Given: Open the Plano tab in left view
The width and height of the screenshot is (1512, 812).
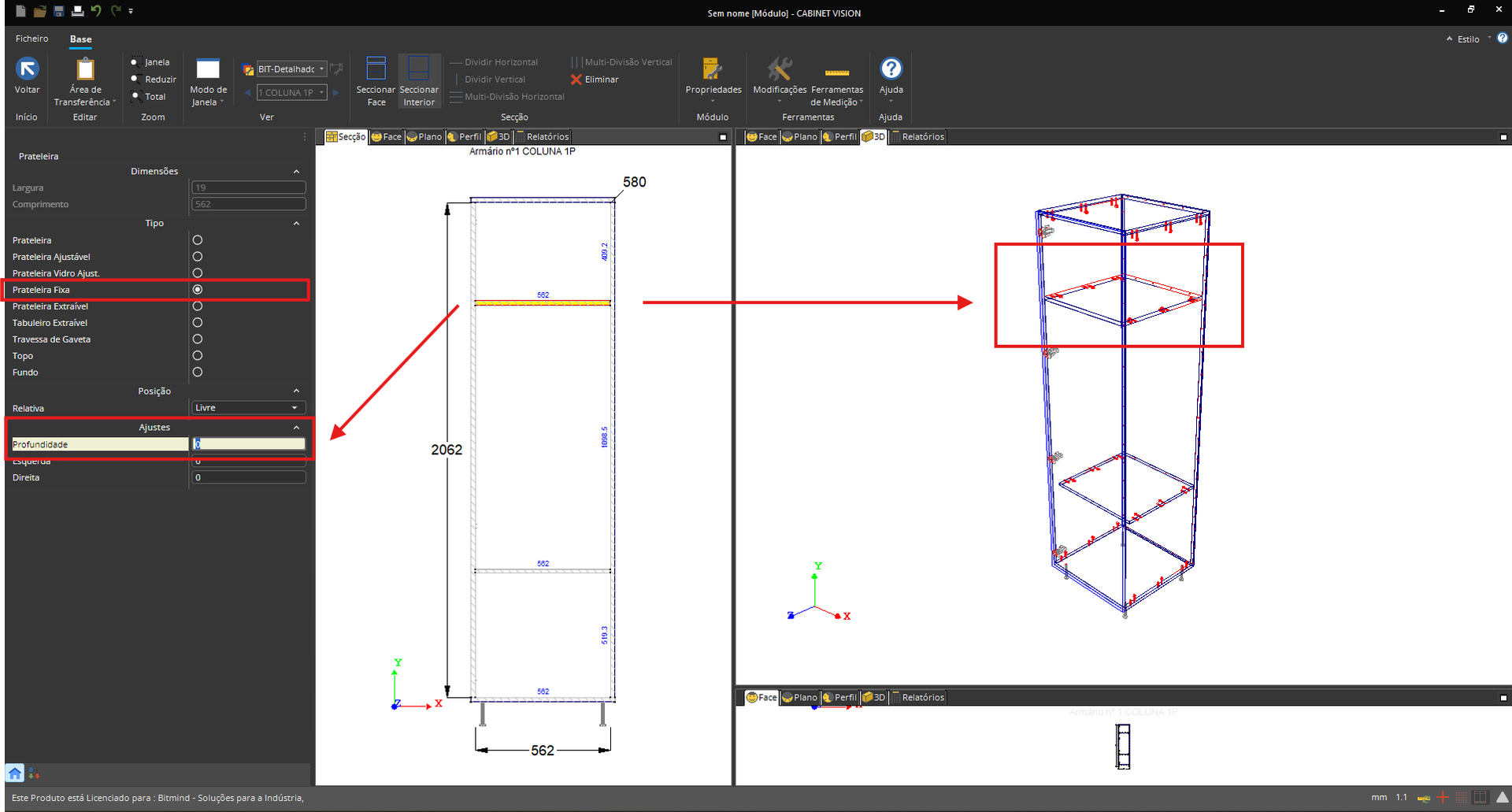Looking at the screenshot, I should tap(424, 137).
